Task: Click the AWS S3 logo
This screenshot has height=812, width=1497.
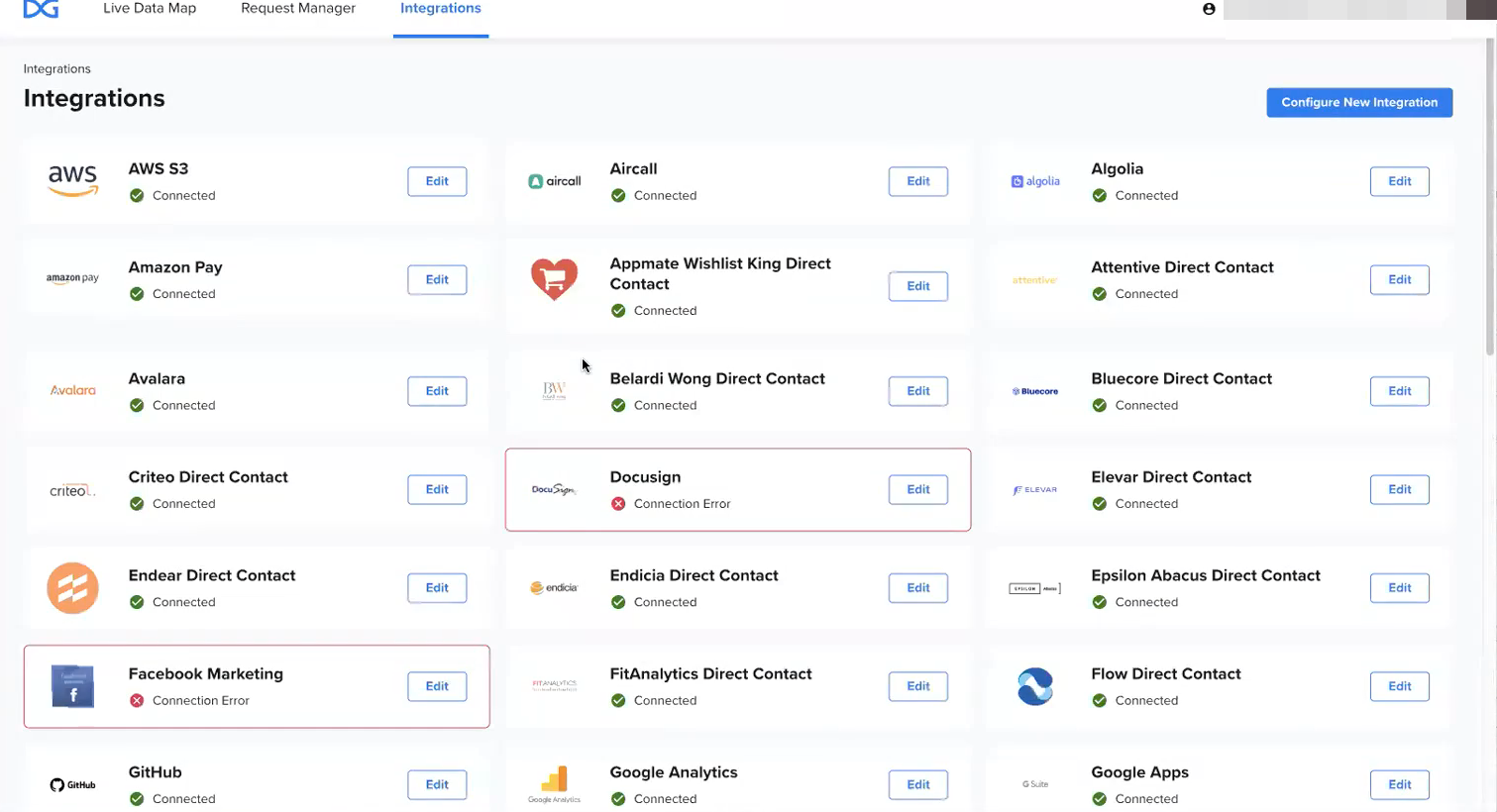Action: tap(73, 181)
